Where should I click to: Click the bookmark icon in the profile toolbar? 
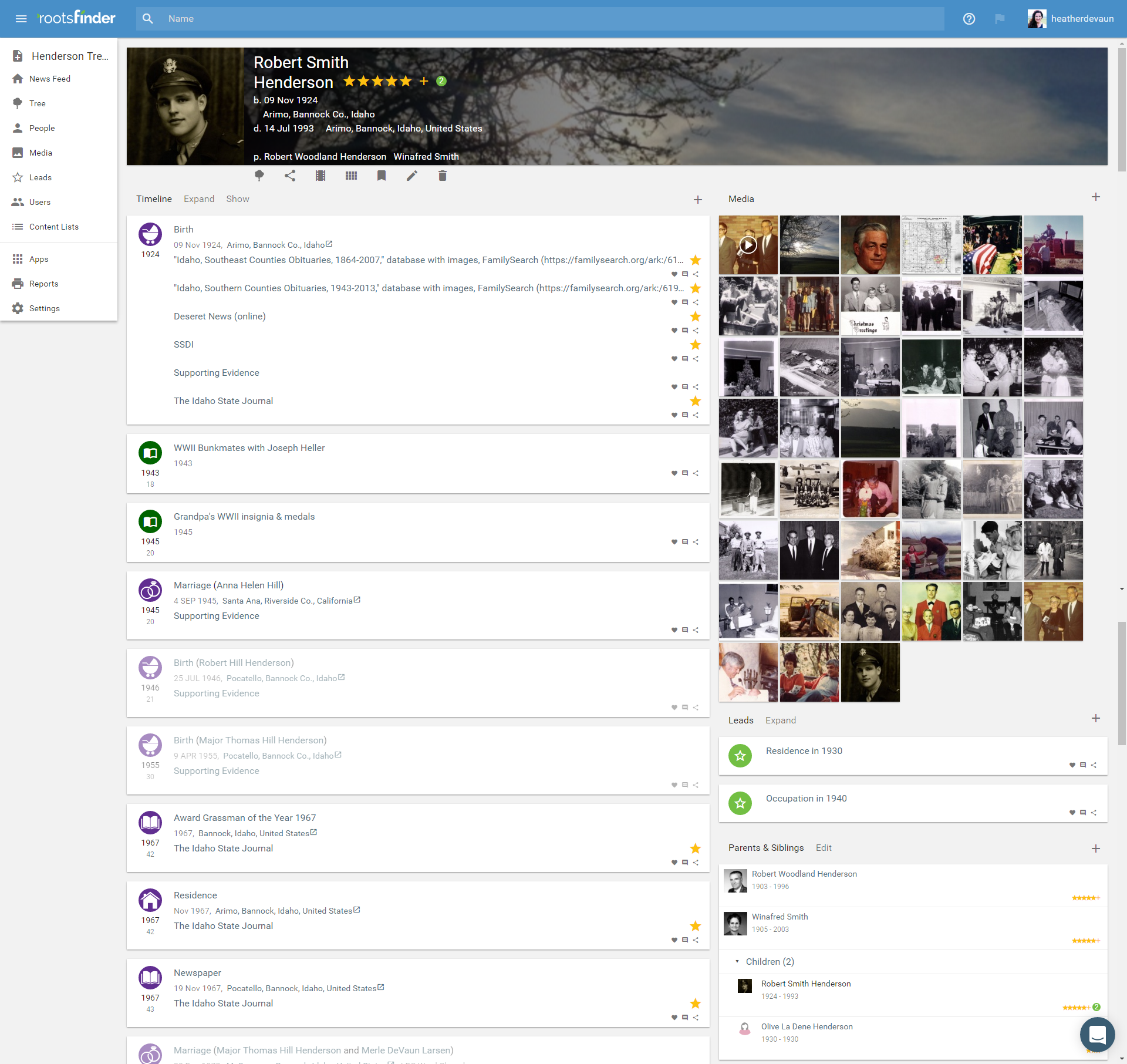[x=382, y=176]
